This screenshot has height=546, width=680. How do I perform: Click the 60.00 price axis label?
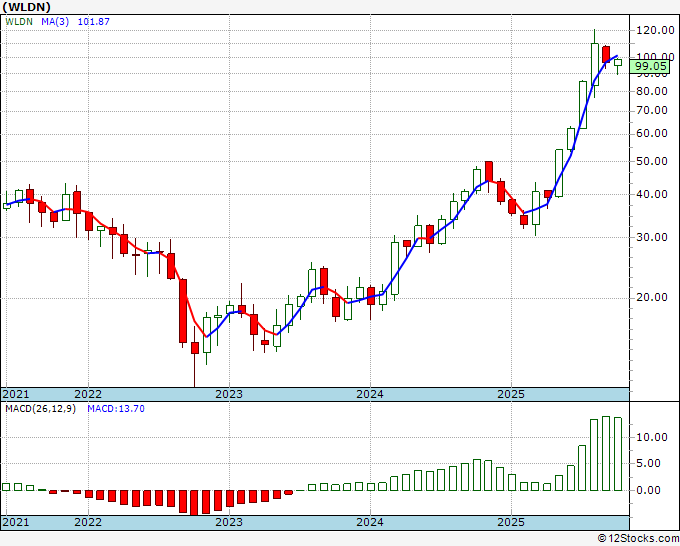tap(652, 134)
